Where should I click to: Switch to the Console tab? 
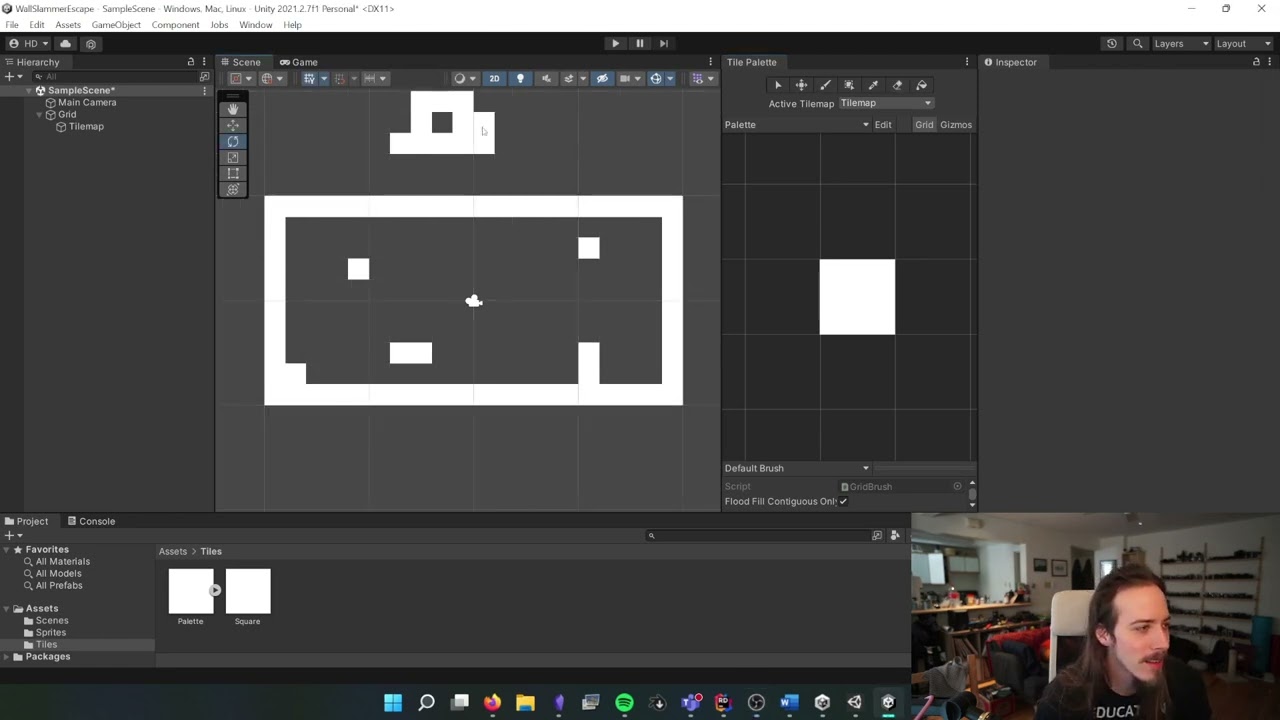[x=91, y=521]
